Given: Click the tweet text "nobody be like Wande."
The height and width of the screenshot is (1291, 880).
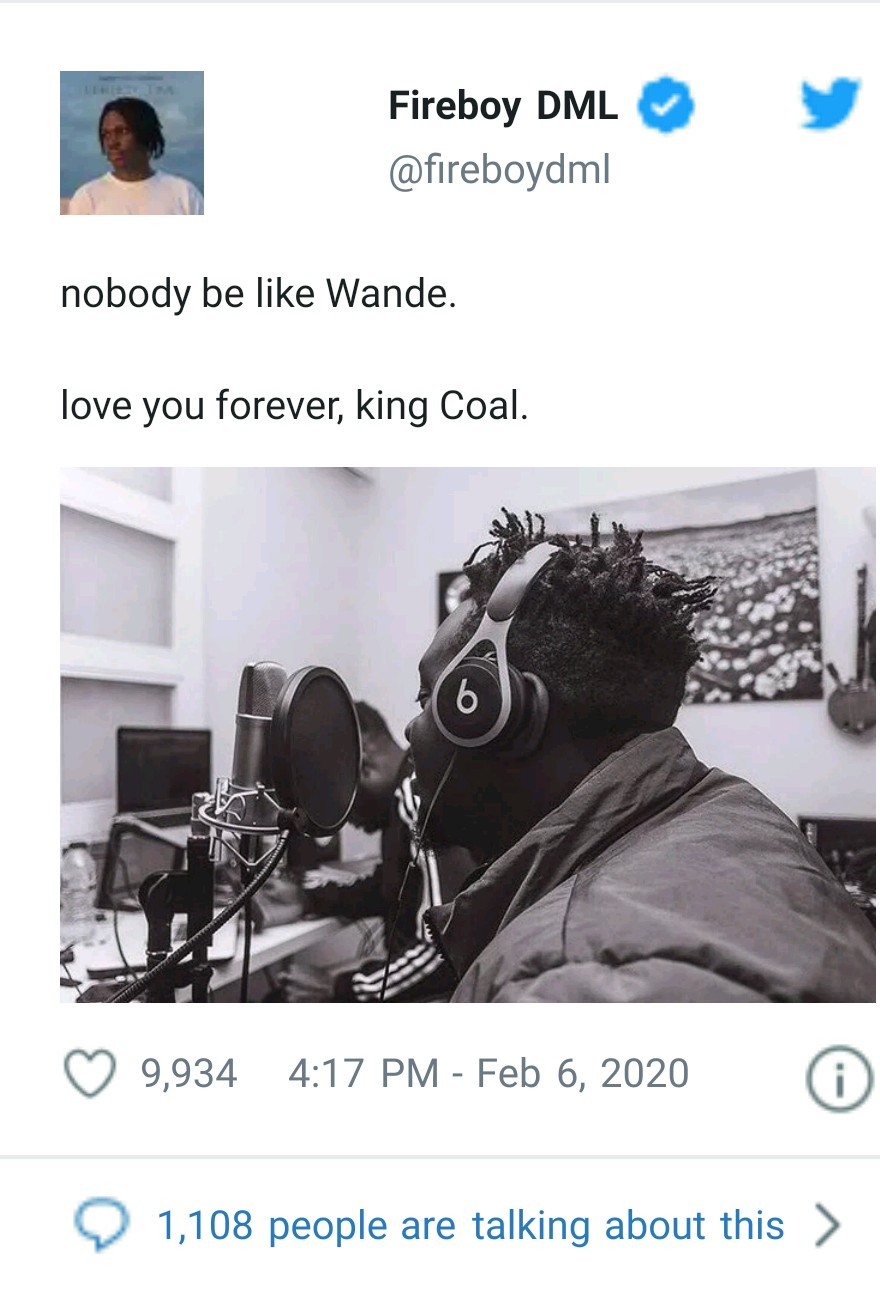Looking at the screenshot, I should (258, 294).
